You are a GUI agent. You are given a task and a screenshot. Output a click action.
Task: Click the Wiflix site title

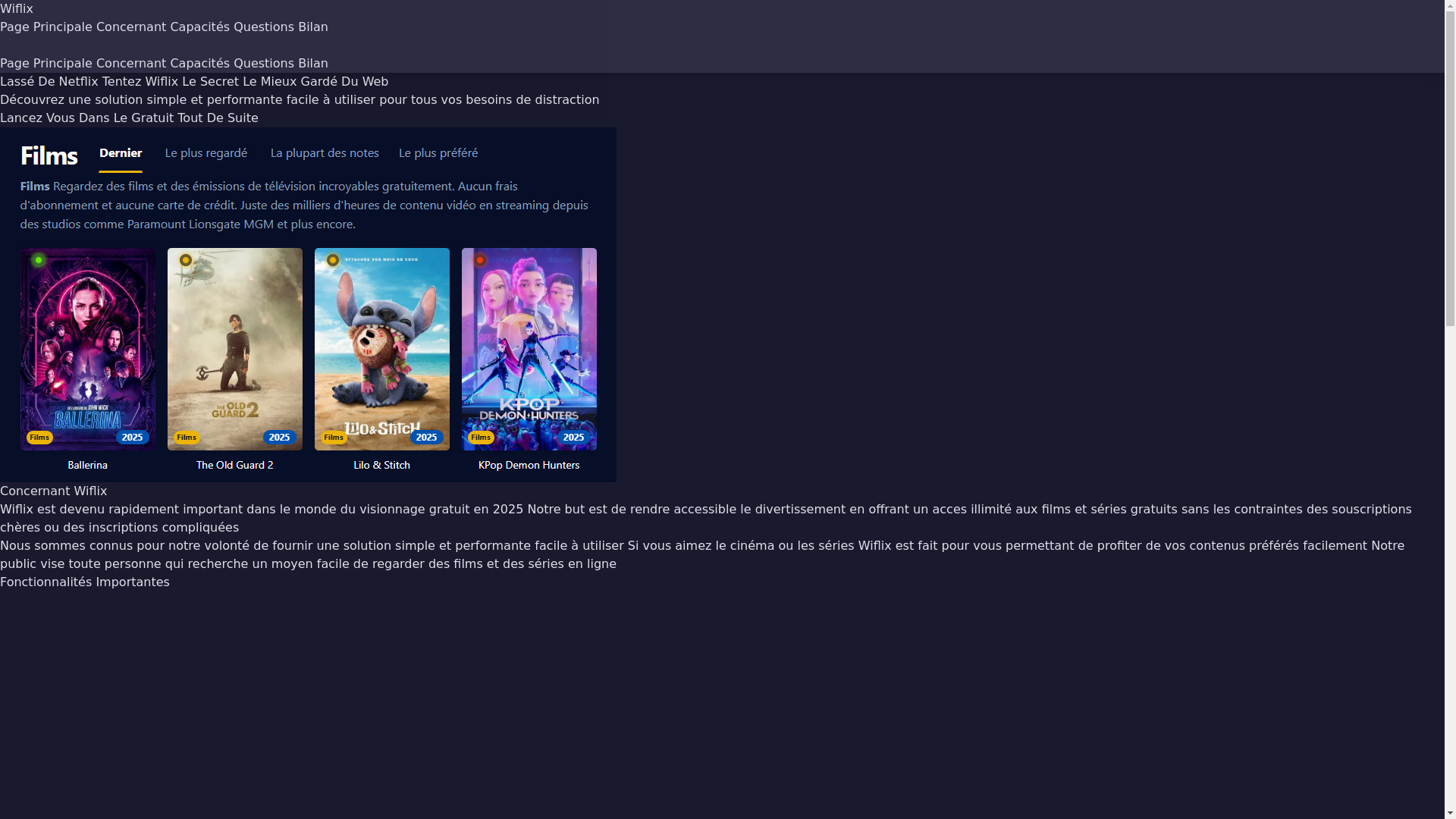click(17, 9)
